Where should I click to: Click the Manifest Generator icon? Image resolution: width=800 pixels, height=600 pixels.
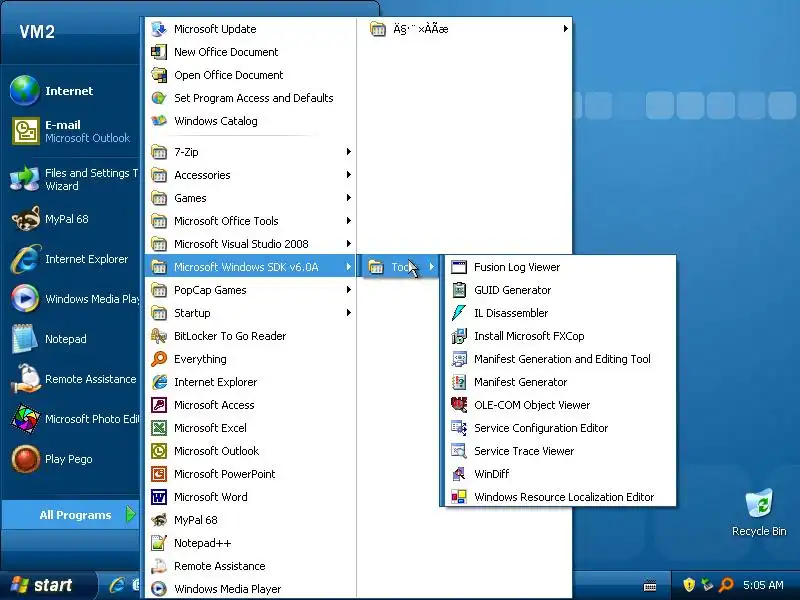(459, 382)
